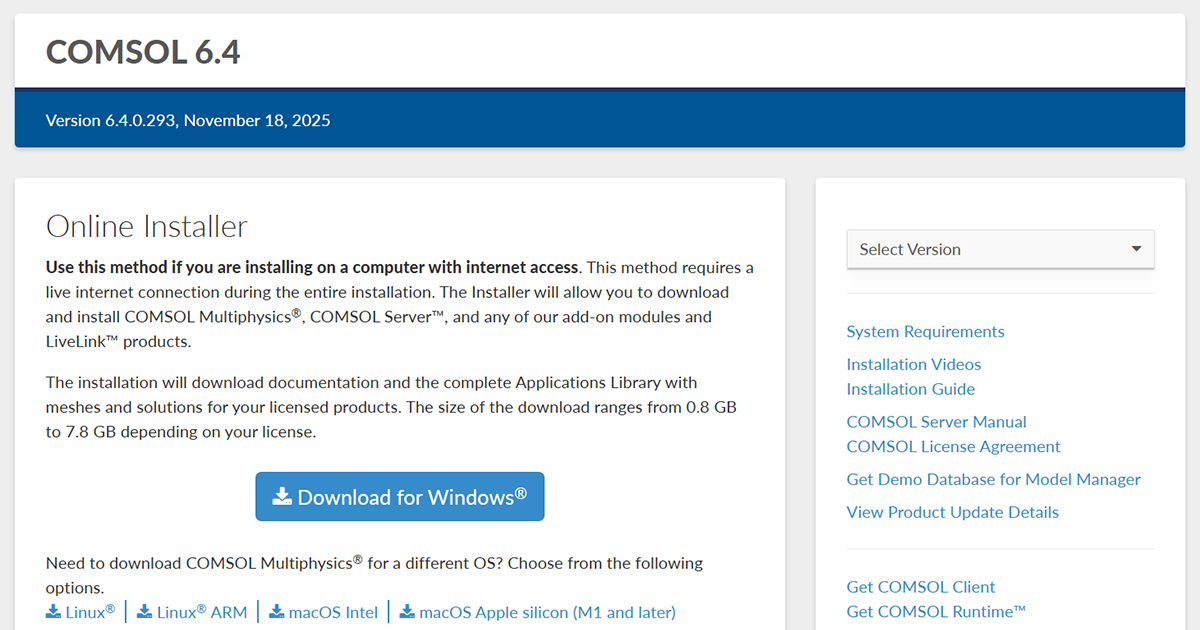Click the download arrow icon in Windows button
Screen dimensions: 1200x630
pos(283,496)
